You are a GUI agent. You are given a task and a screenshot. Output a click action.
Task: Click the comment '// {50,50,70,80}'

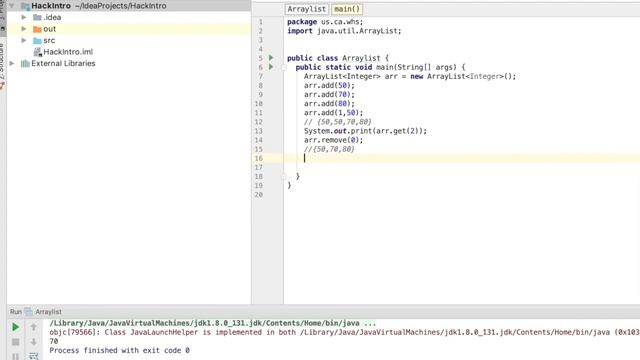tap(338, 122)
